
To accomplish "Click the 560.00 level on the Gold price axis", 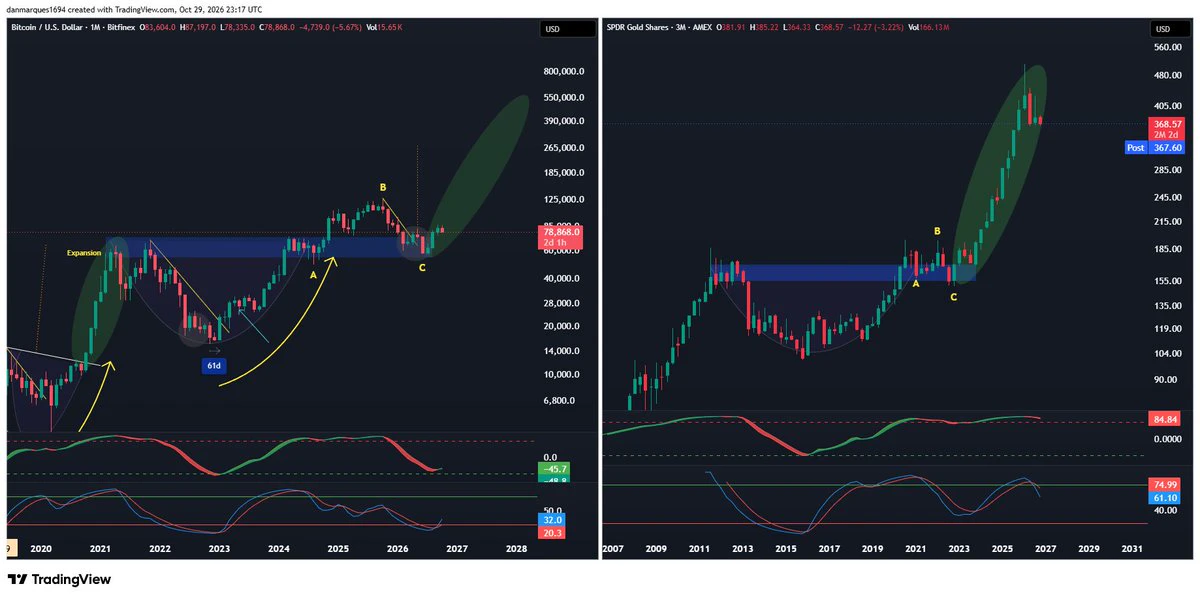I will point(1168,47).
